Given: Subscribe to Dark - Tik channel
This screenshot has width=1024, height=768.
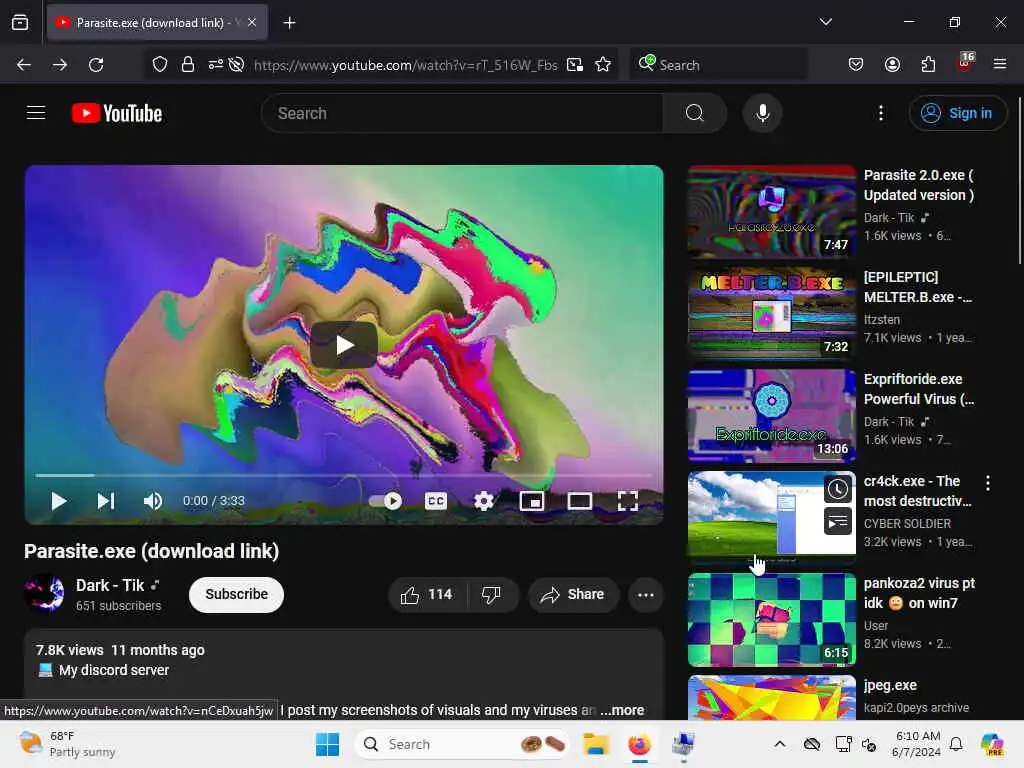Looking at the screenshot, I should pos(236,594).
